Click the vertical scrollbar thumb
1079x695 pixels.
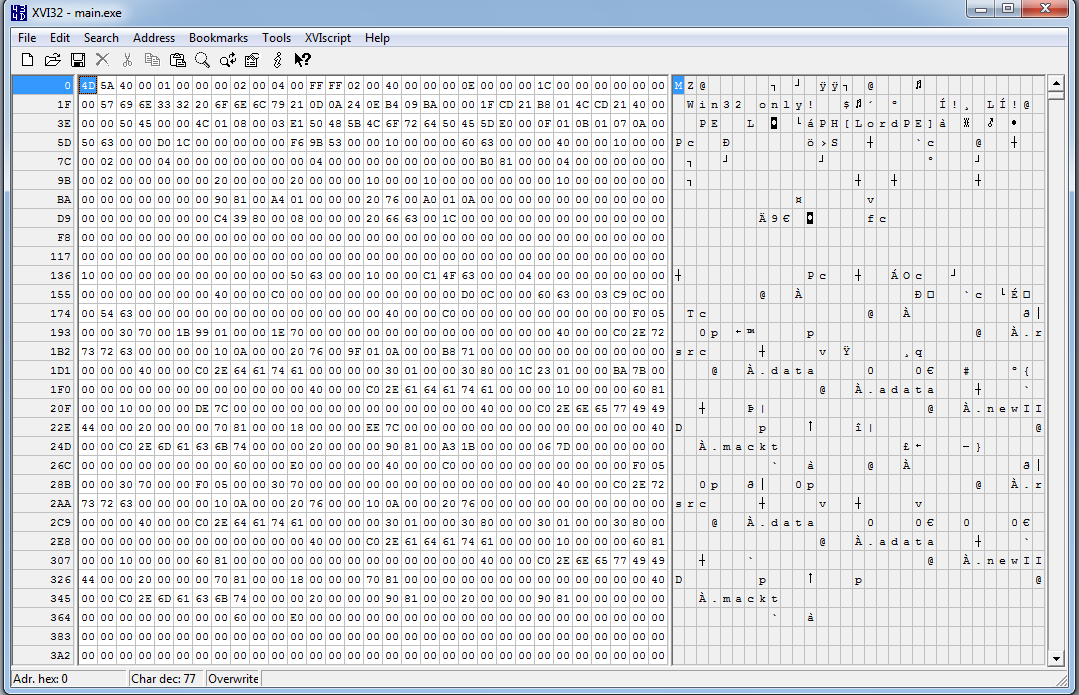point(1056,95)
